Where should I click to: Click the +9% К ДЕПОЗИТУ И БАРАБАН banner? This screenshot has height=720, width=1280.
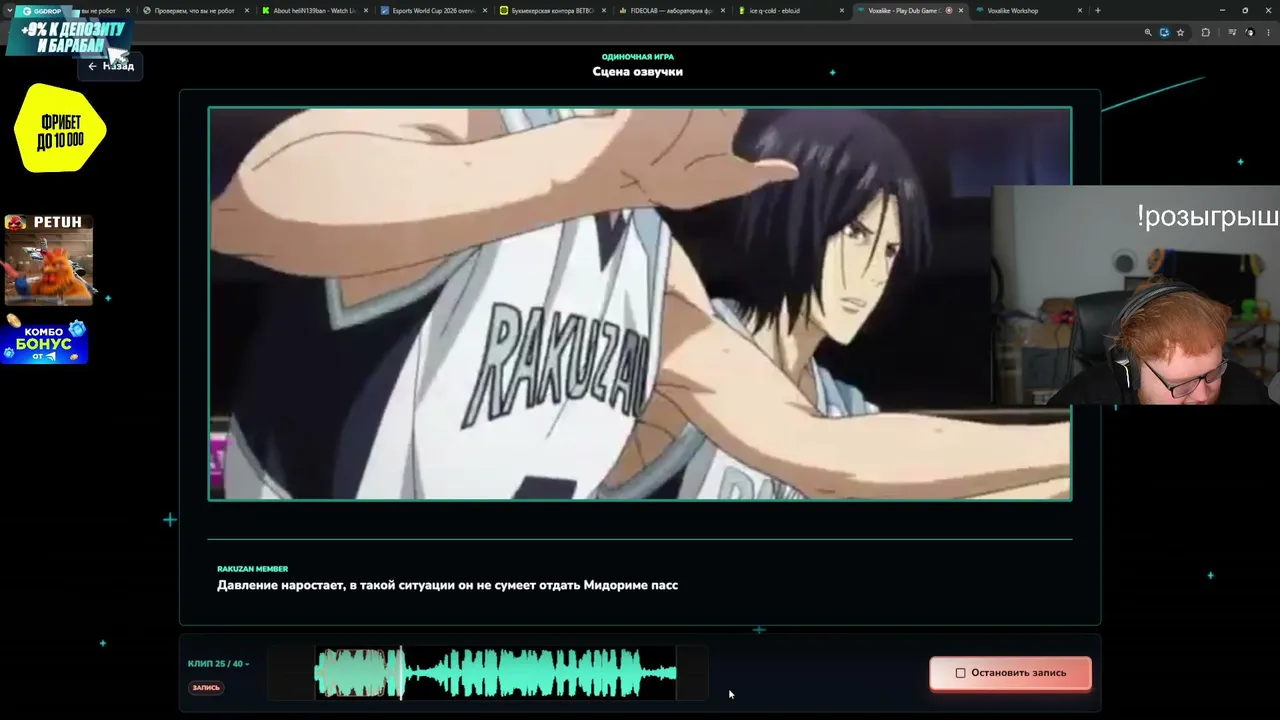click(x=69, y=37)
